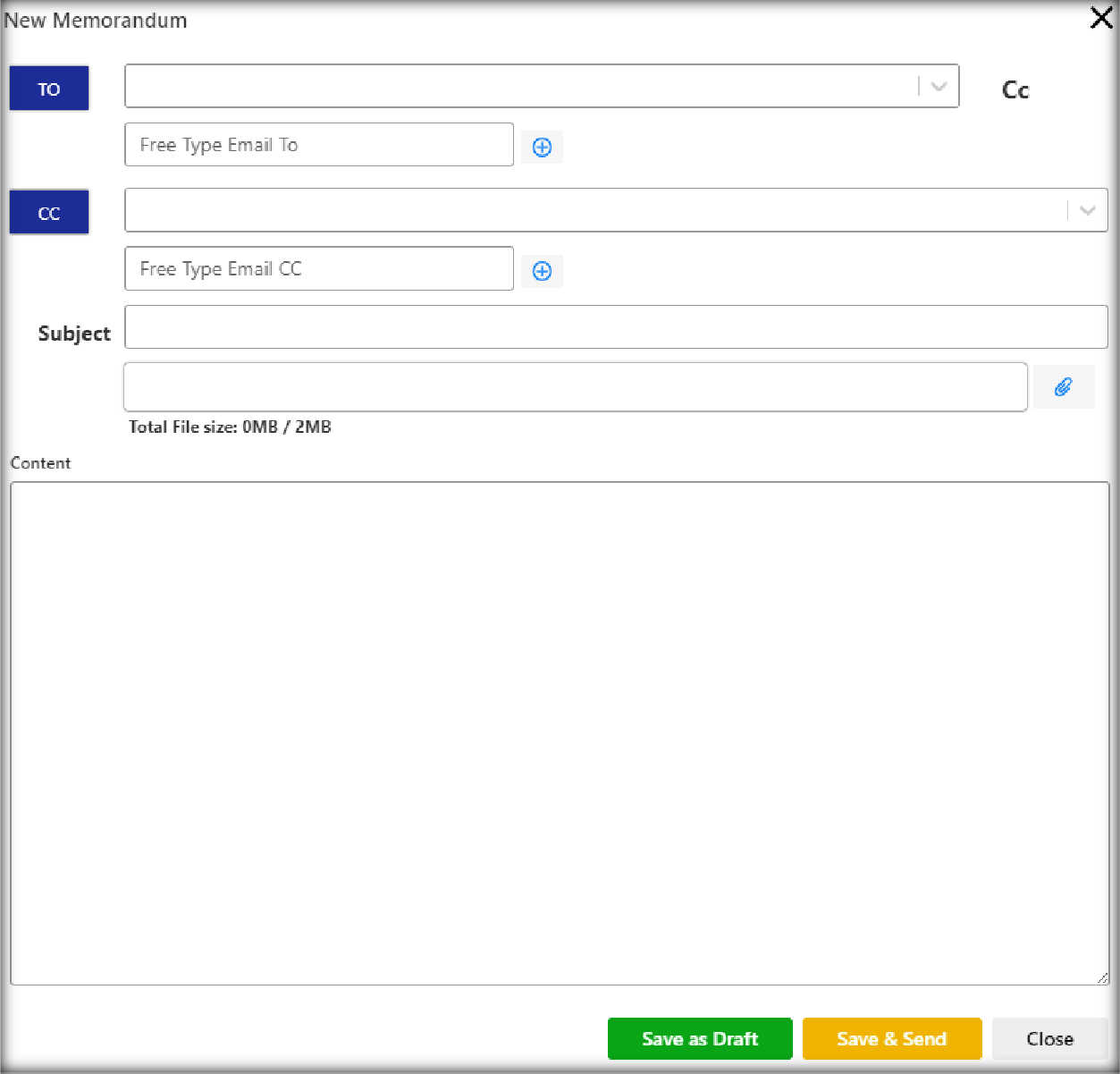
Task: Click into the Subject text field
Action: 615,327
